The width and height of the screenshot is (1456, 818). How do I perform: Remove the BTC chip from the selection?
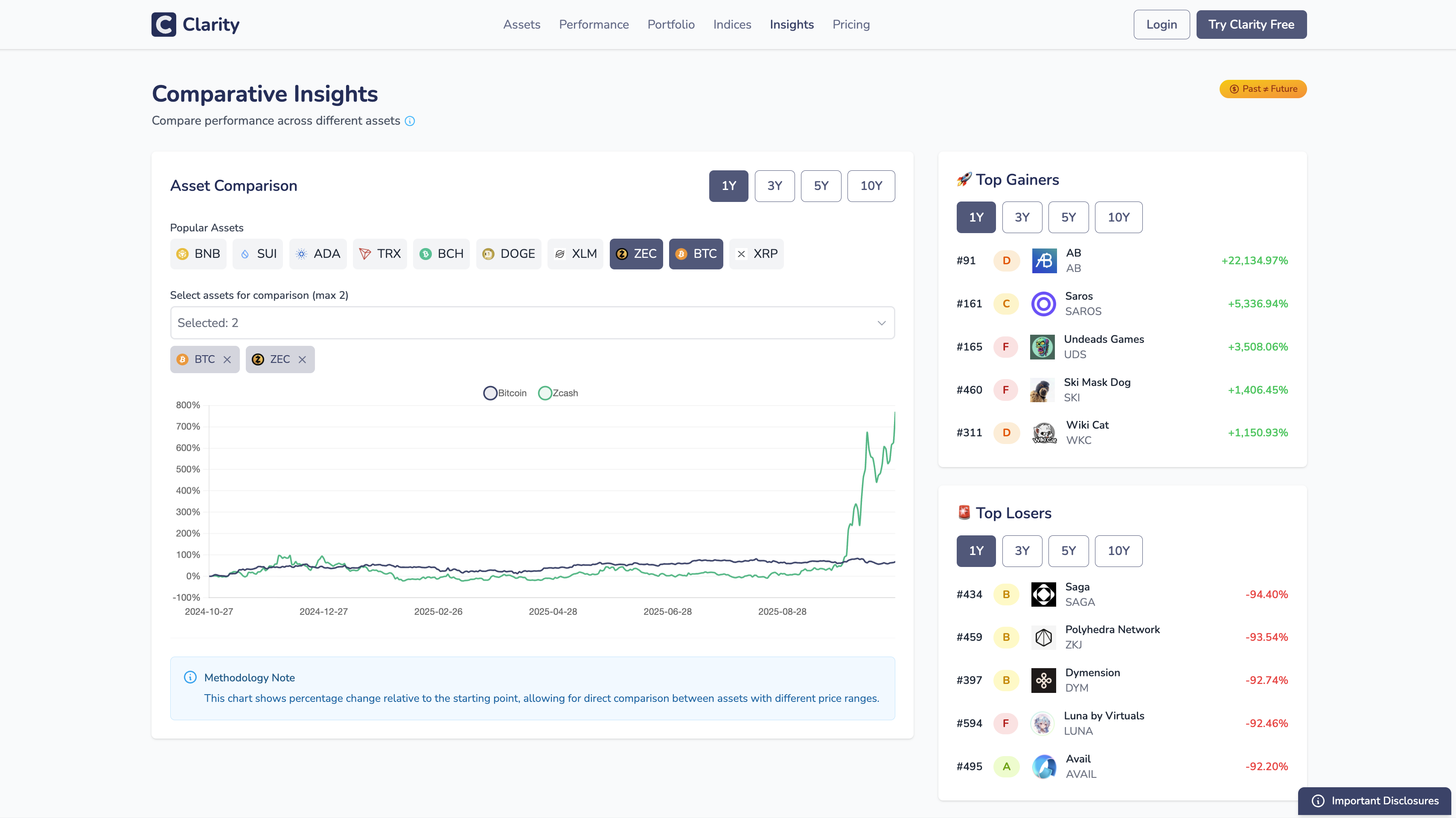227,359
